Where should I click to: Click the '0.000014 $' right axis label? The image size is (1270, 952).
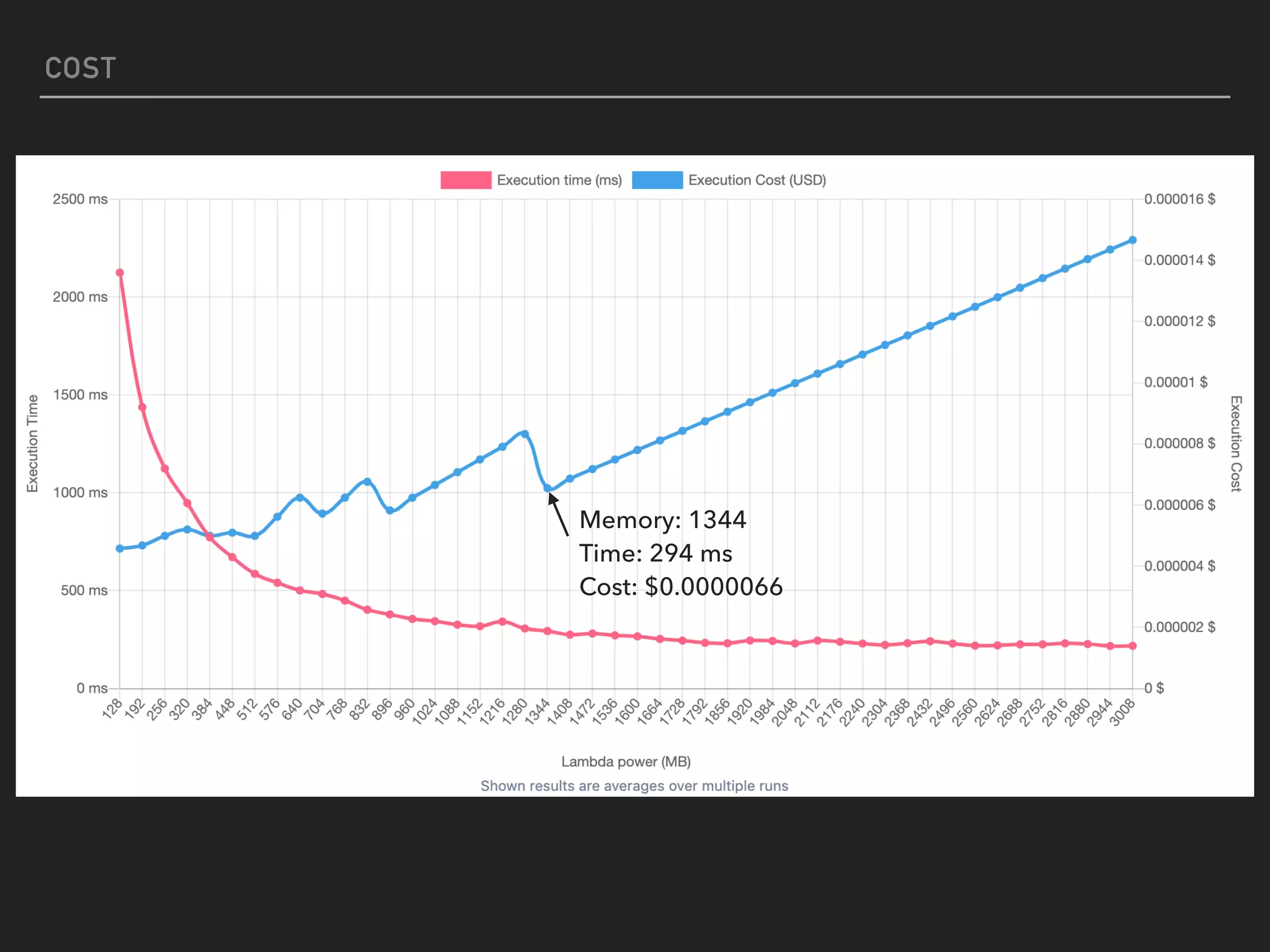(x=1179, y=260)
